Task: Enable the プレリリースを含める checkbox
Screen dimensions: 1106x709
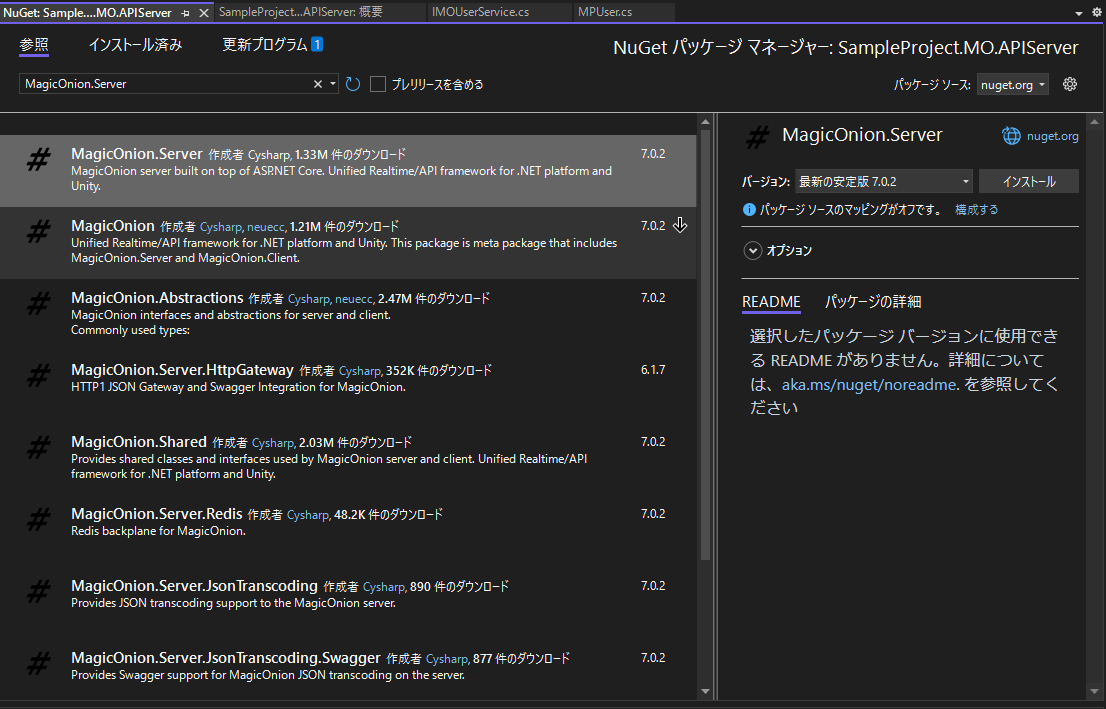Action: click(378, 84)
